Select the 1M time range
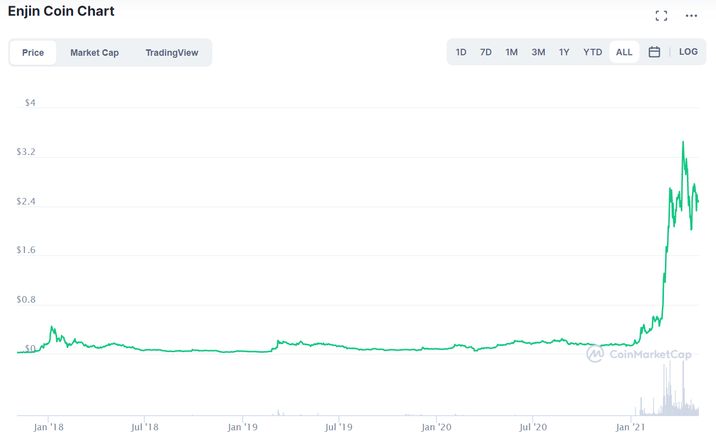 (511, 52)
